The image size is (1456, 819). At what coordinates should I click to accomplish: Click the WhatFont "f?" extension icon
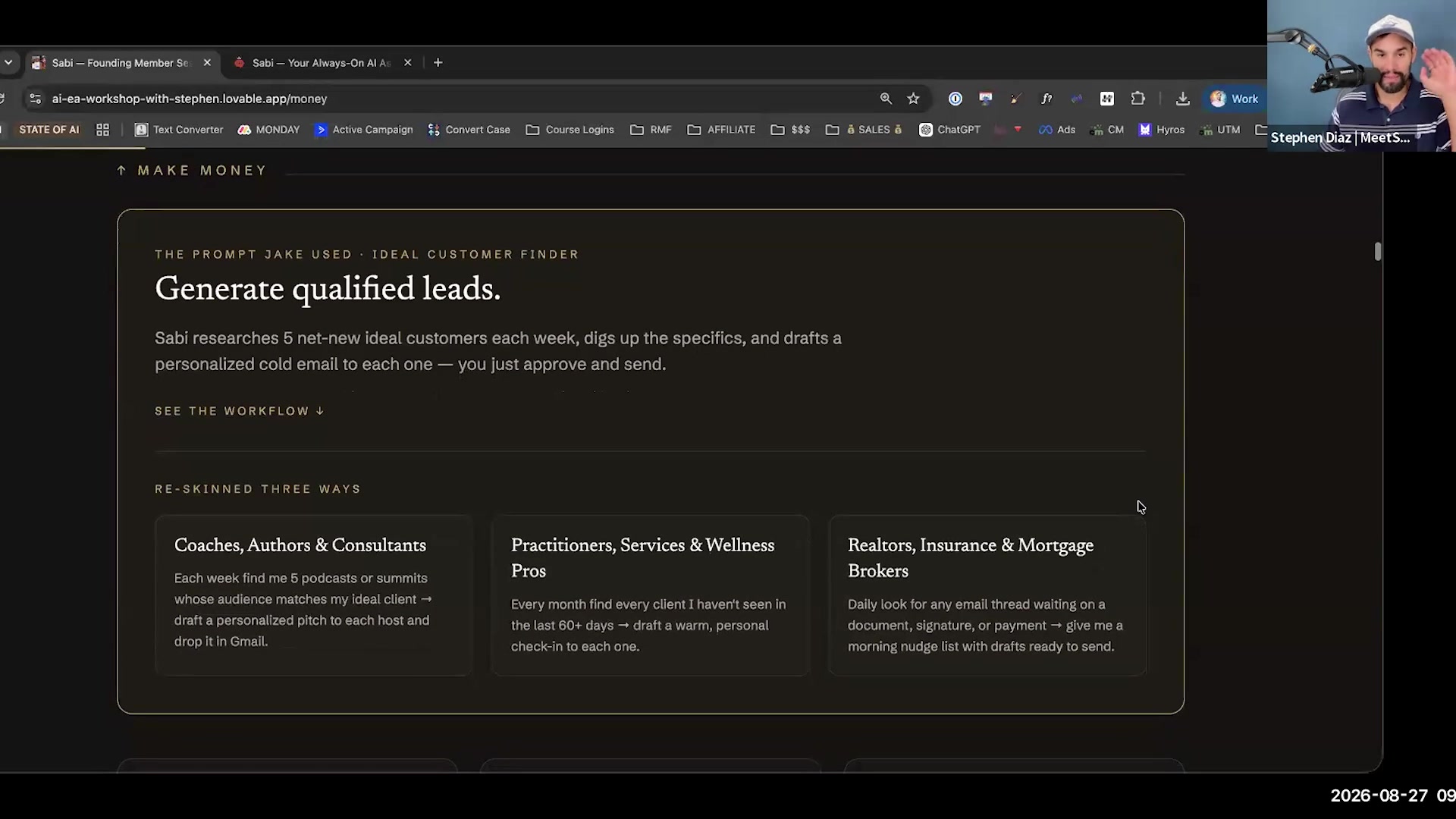click(x=1046, y=99)
